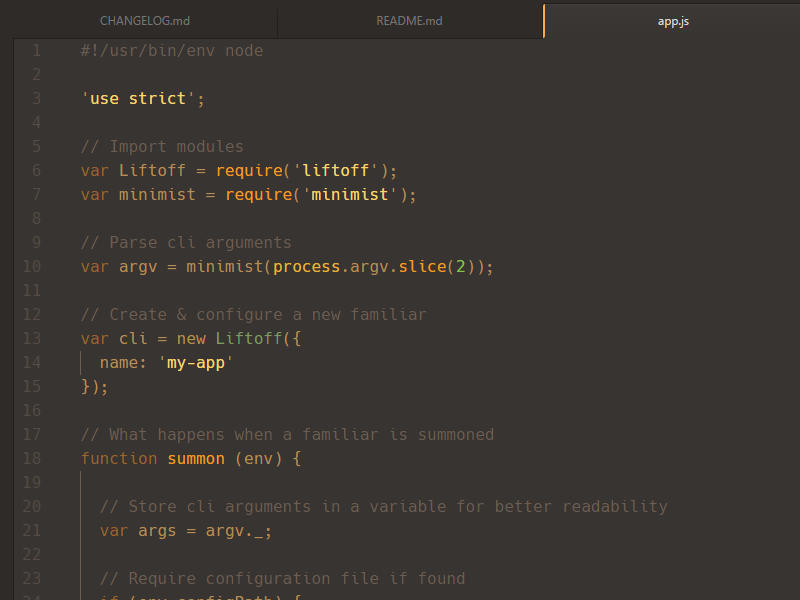
Task: Click the summon function name
Action: pyautogui.click(x=196, y=458)
